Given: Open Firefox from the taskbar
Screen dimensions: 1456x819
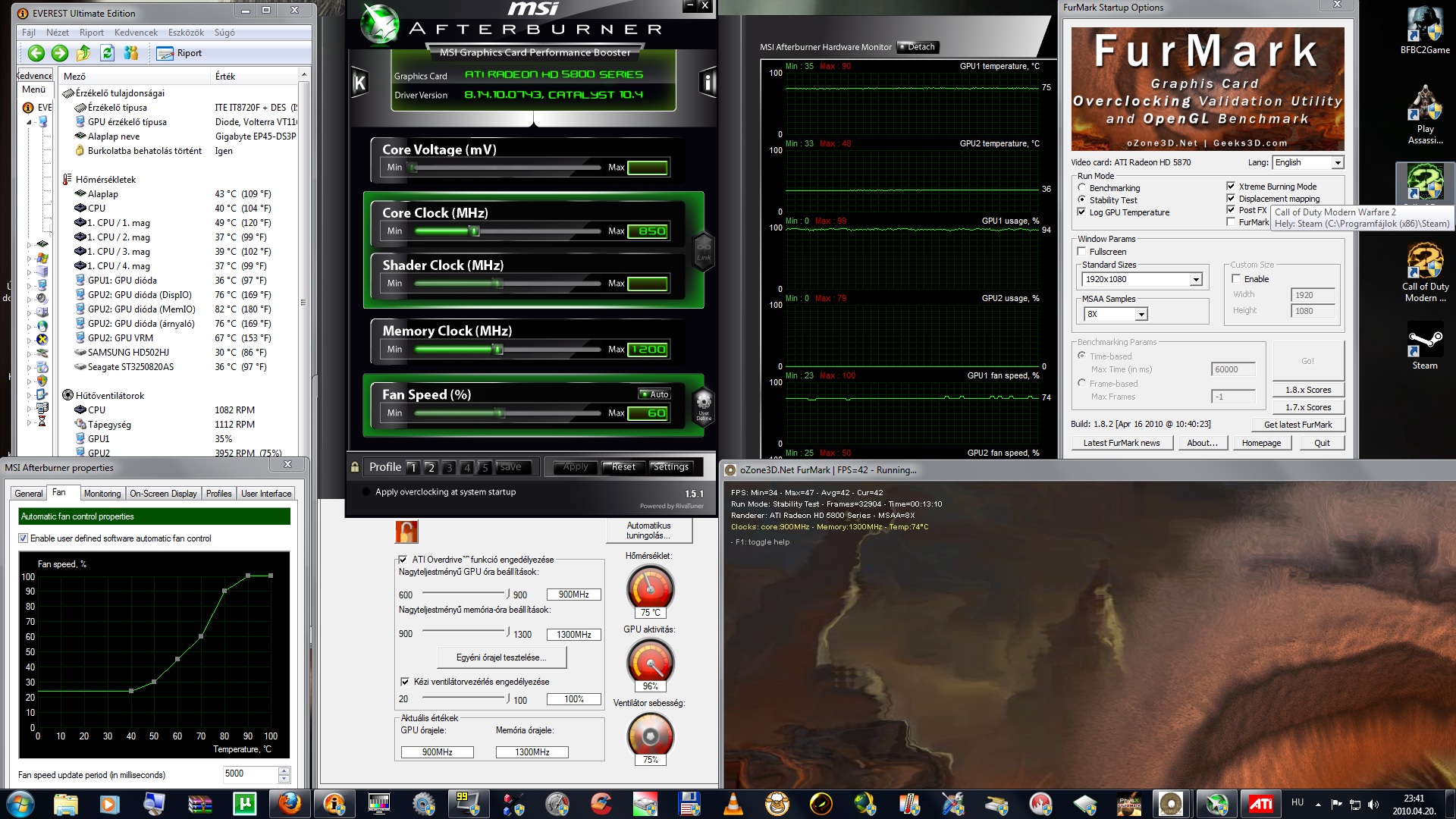Looking at the screenshot, I should 290,804.
